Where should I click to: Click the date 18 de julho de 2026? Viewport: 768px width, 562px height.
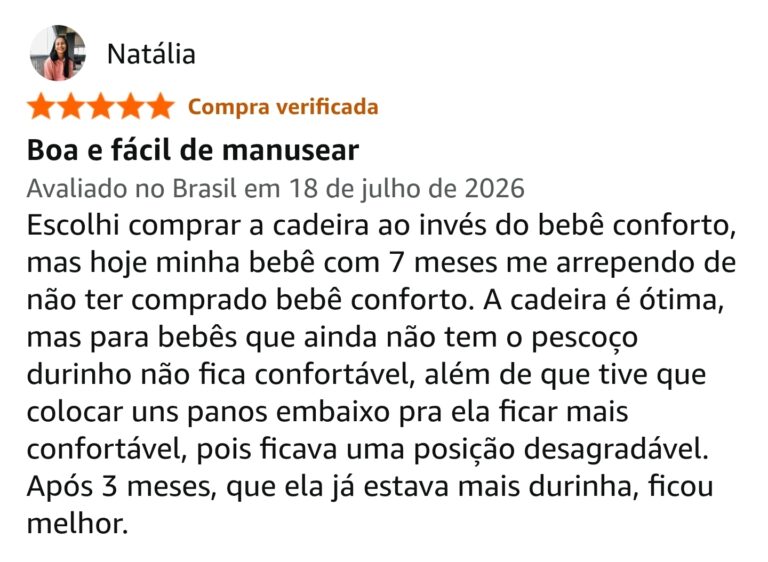click(x=407, y=189)
